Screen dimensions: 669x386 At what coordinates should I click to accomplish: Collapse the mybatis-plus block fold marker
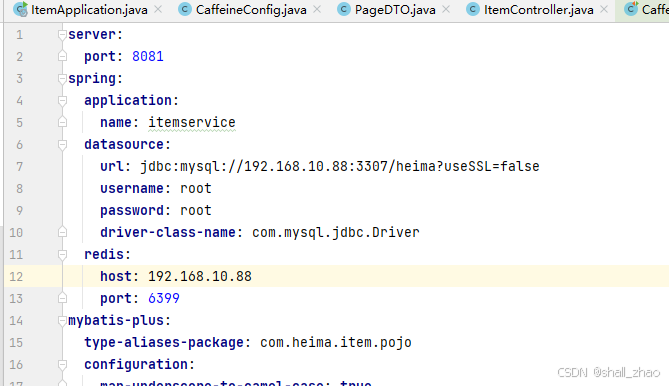[x=62, y=321]
